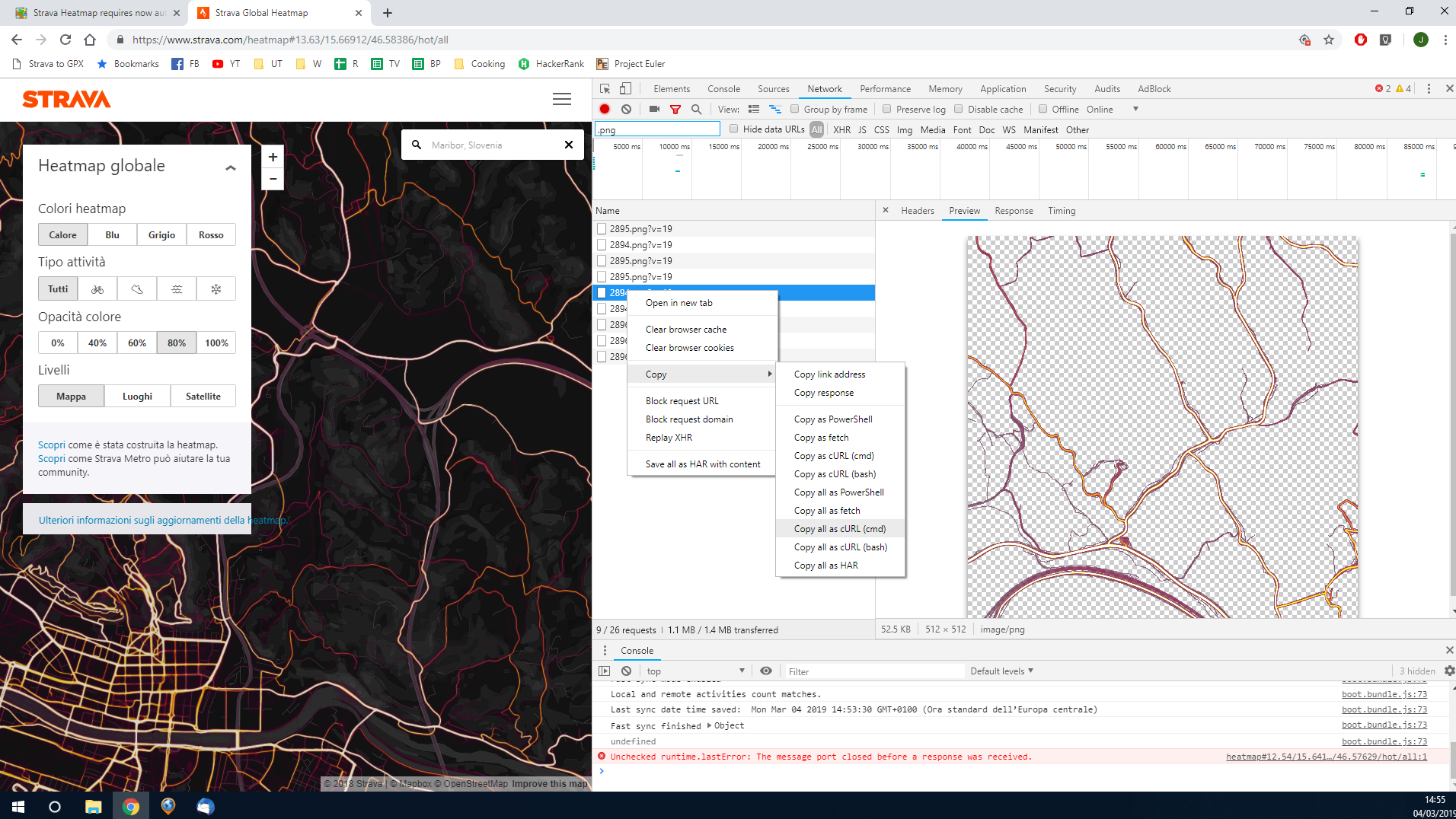
Task: Open the Online throttling dropdown
Action: 1113,110
